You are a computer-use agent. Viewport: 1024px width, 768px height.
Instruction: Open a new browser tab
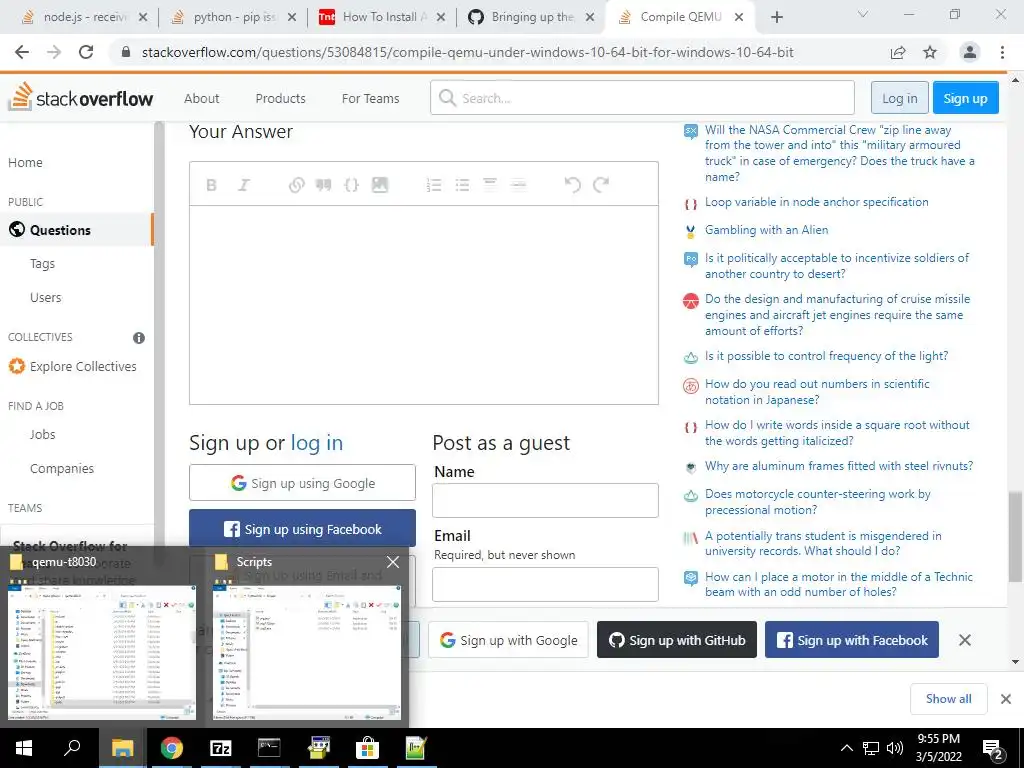click(x=776, y=17)
